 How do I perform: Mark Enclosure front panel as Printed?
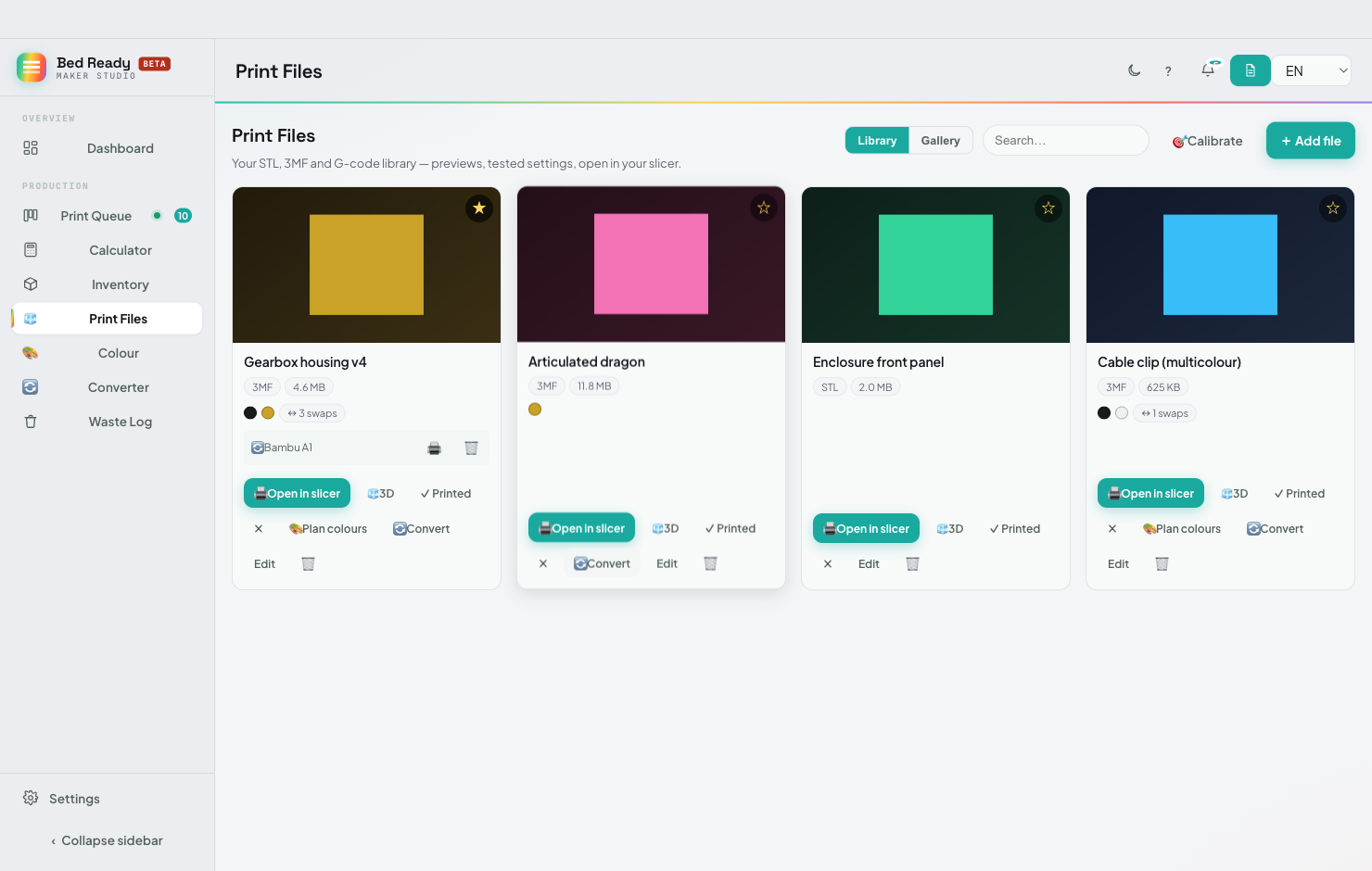coord(1015,529)
